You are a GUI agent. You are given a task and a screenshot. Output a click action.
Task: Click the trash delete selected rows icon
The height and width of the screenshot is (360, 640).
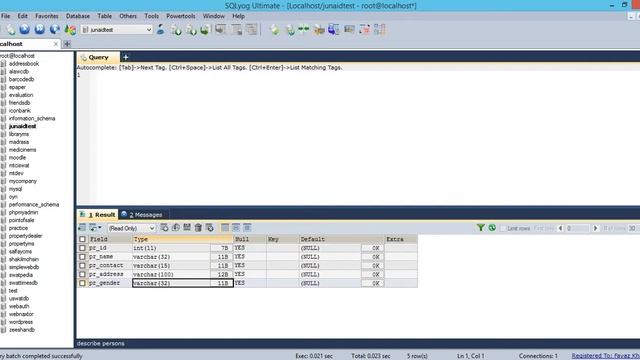(198, 228)
